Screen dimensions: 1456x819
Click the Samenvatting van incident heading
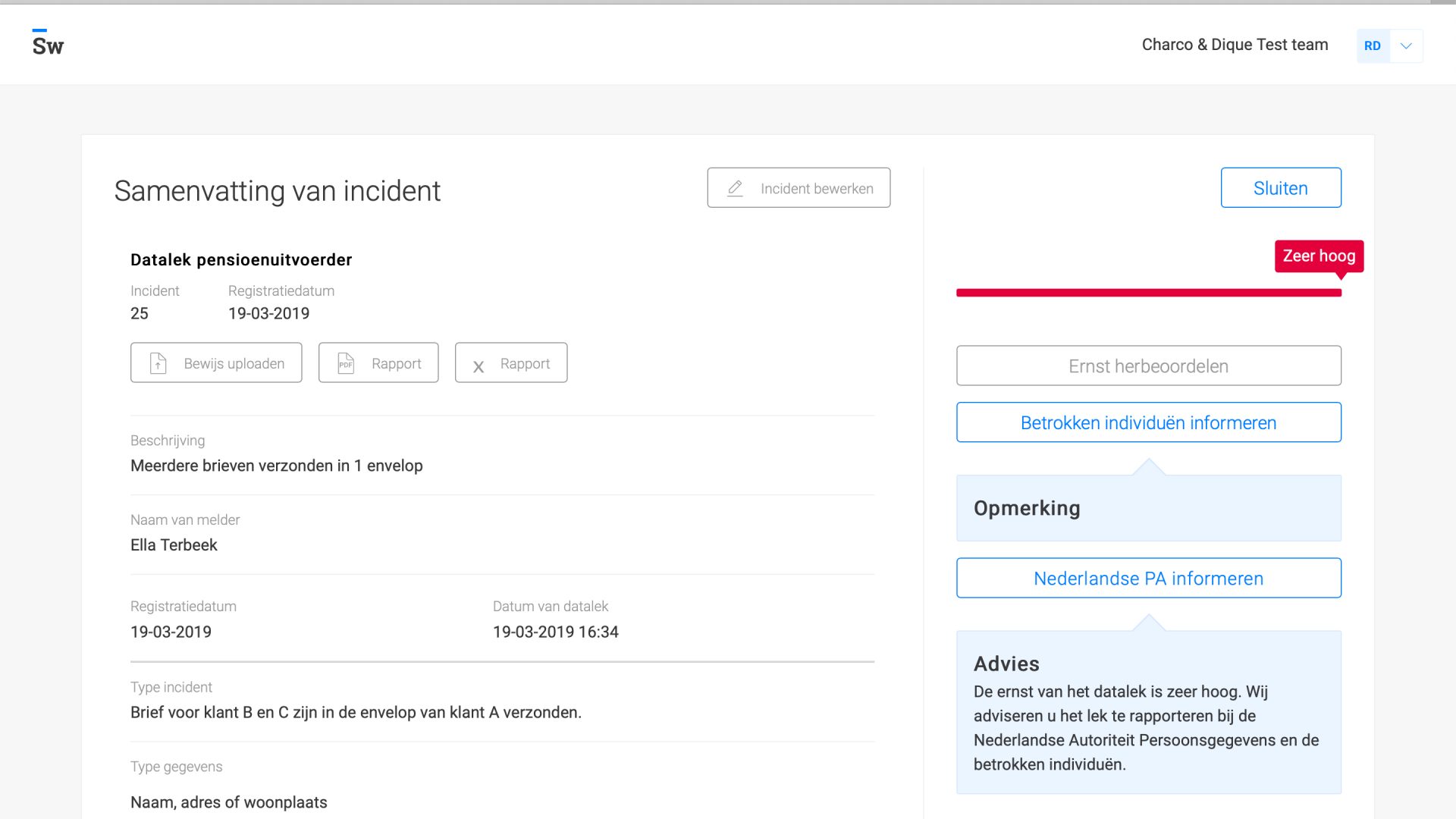[x=277, y=191]
